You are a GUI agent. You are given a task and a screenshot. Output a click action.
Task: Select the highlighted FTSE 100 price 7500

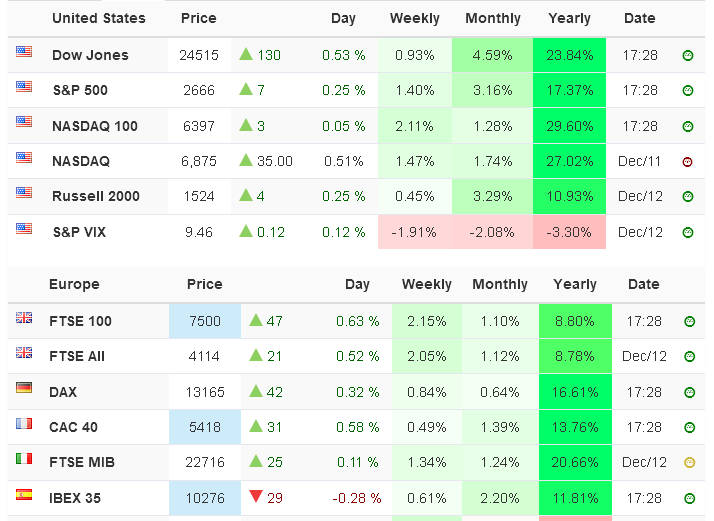point(205,321)
